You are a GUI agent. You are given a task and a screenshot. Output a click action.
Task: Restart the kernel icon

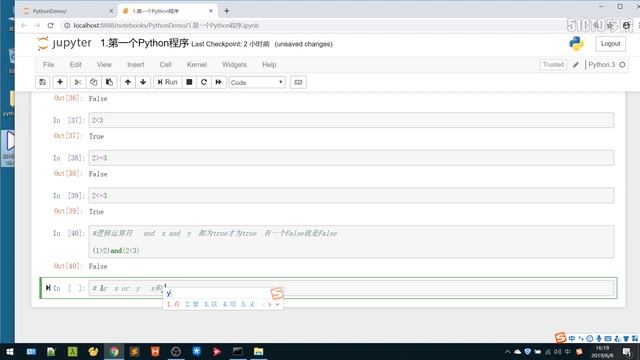(x=204, y=82)
